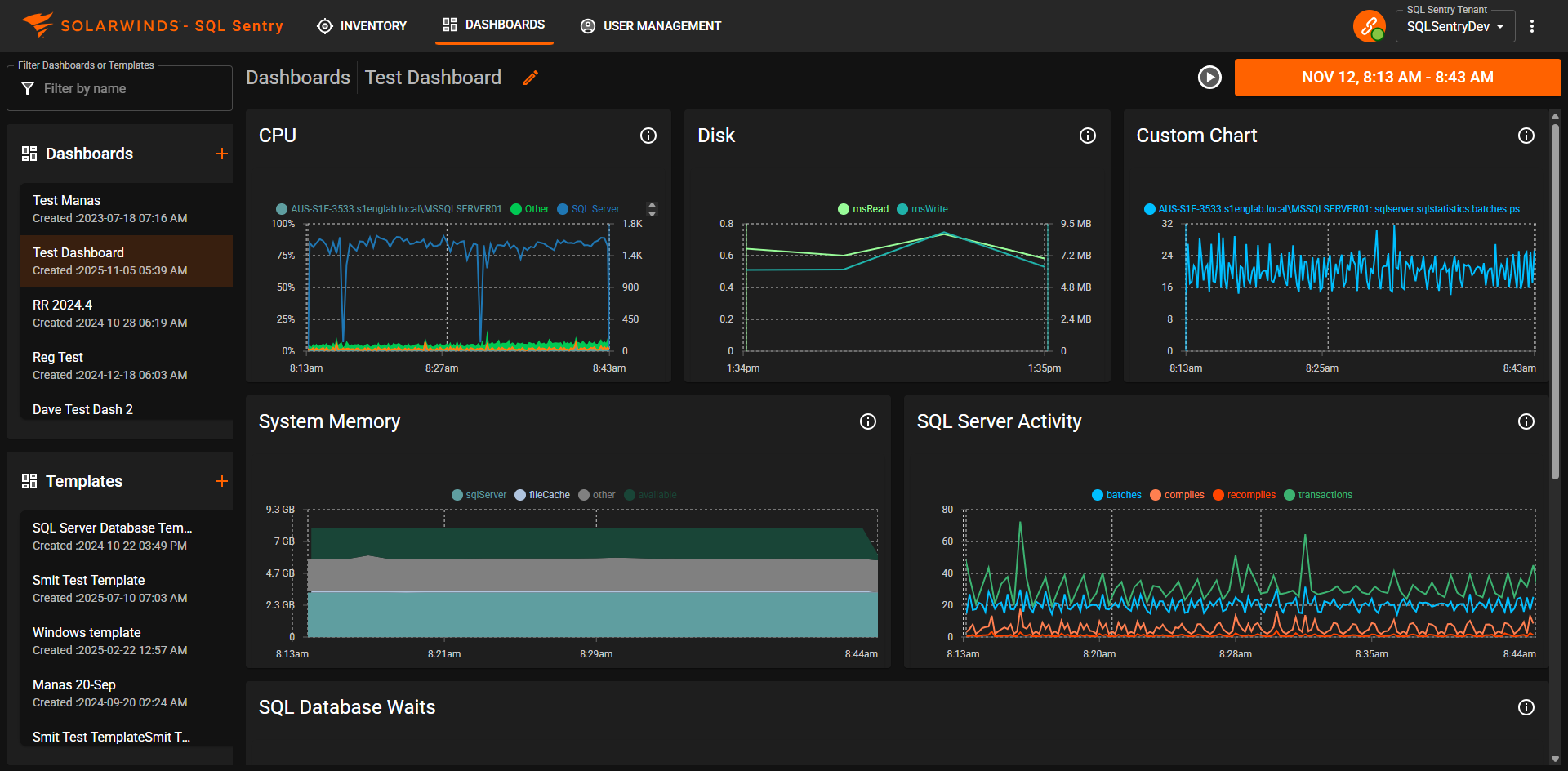This screenshot has width=1568, height=771.
Task: Click the Custom Chart info icon
Action: pyautogui.click(x=1526, y=136)
